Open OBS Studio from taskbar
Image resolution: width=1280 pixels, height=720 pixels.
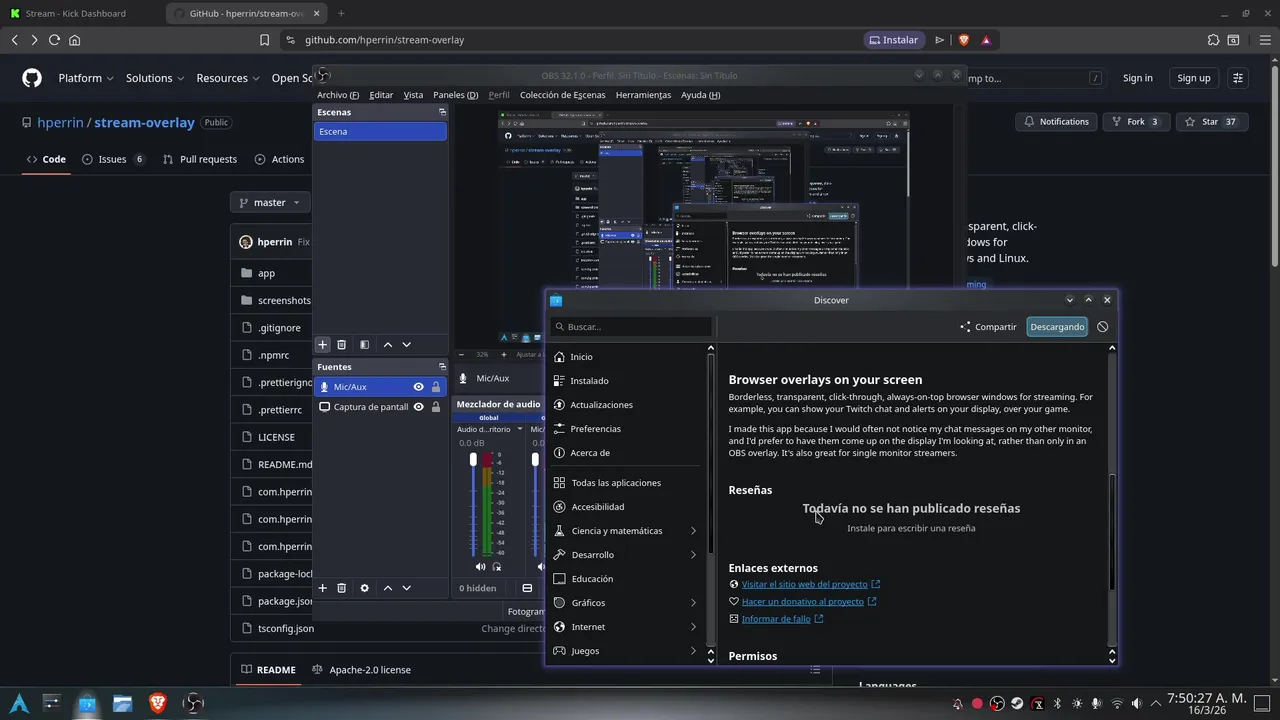click(x=194, y=703)
